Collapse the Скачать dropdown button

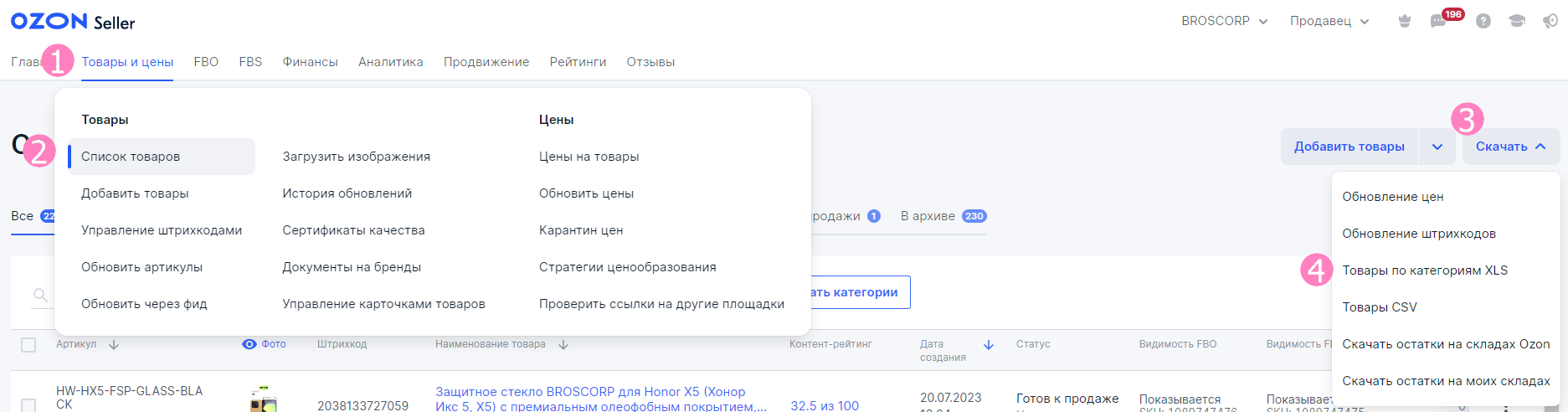tap(1511, 147)
